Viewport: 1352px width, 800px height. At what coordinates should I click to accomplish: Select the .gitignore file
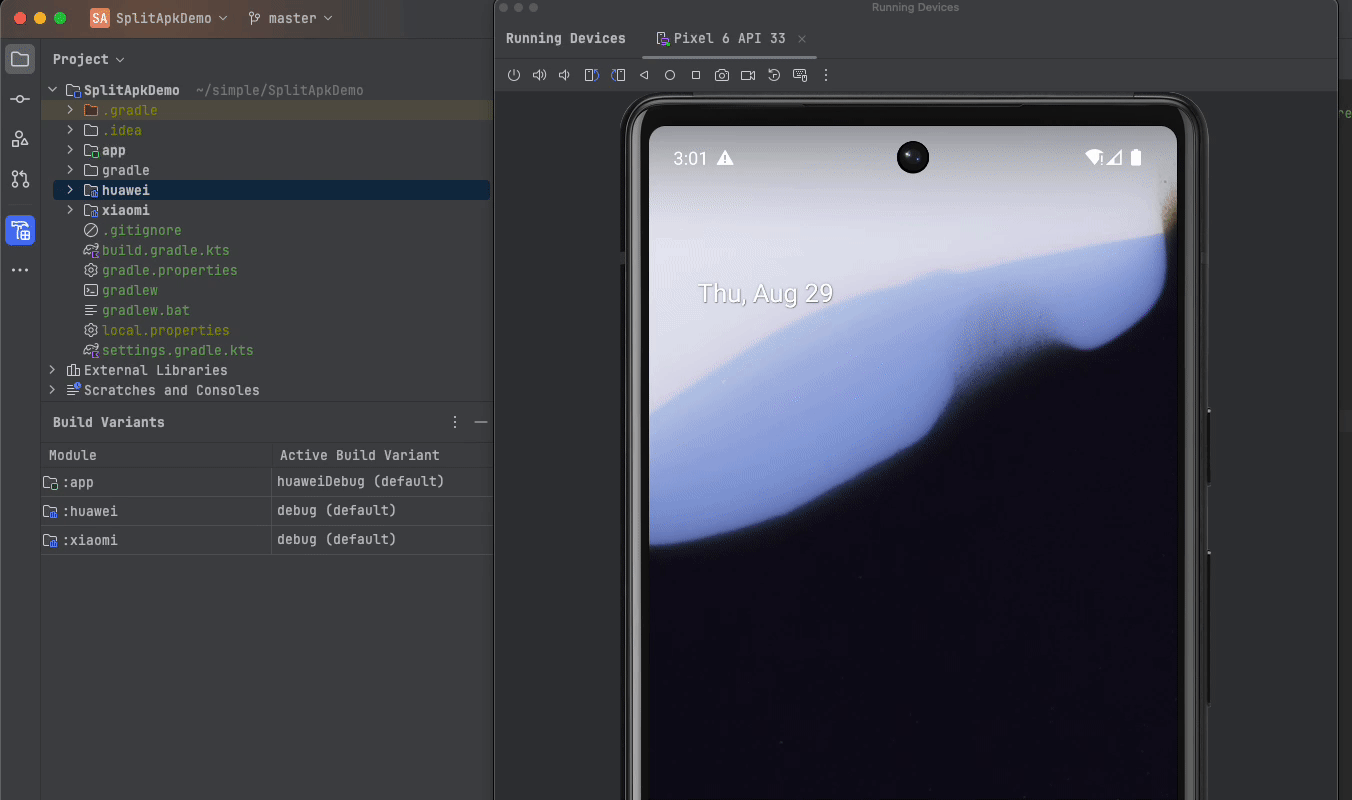(x=141, y=230)
